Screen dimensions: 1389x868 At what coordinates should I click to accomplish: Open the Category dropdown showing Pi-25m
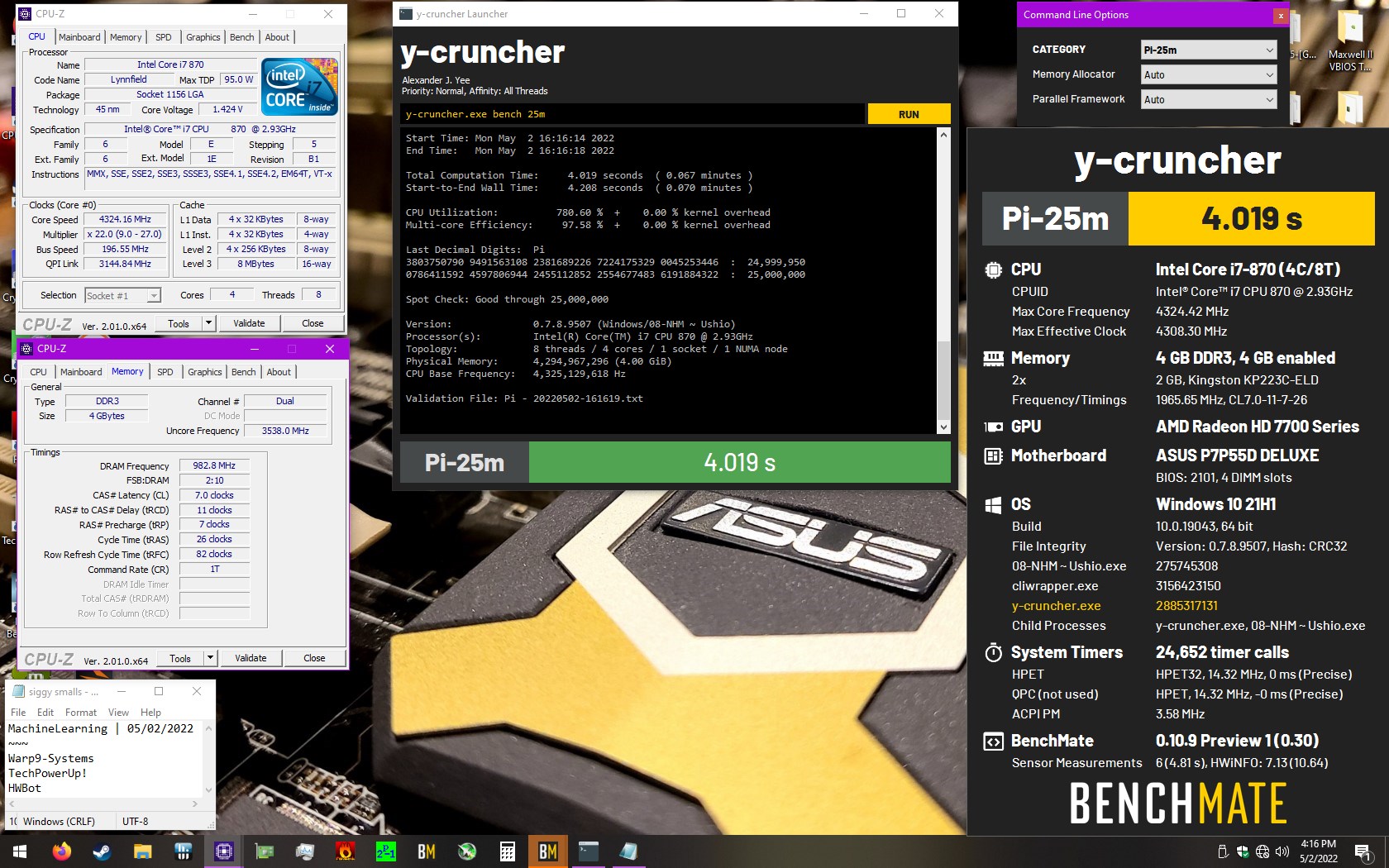pyautogui.click(x=1209, y=50)
